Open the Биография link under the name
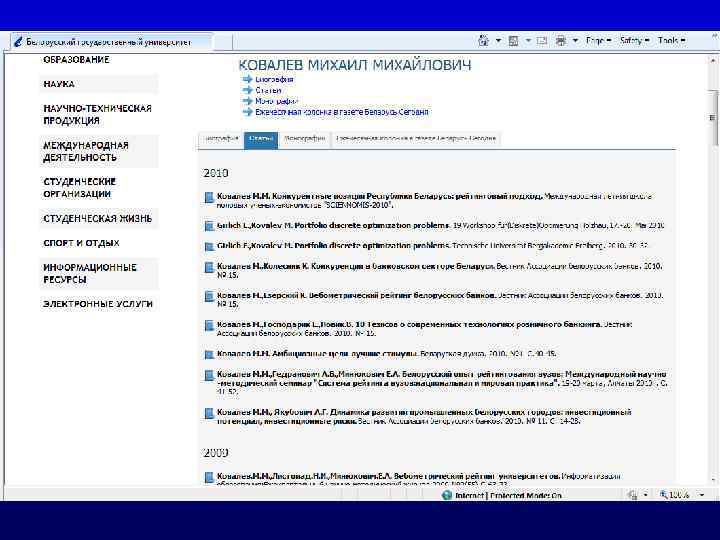Viewport: 720px width, 540px height. click(274, 79)
